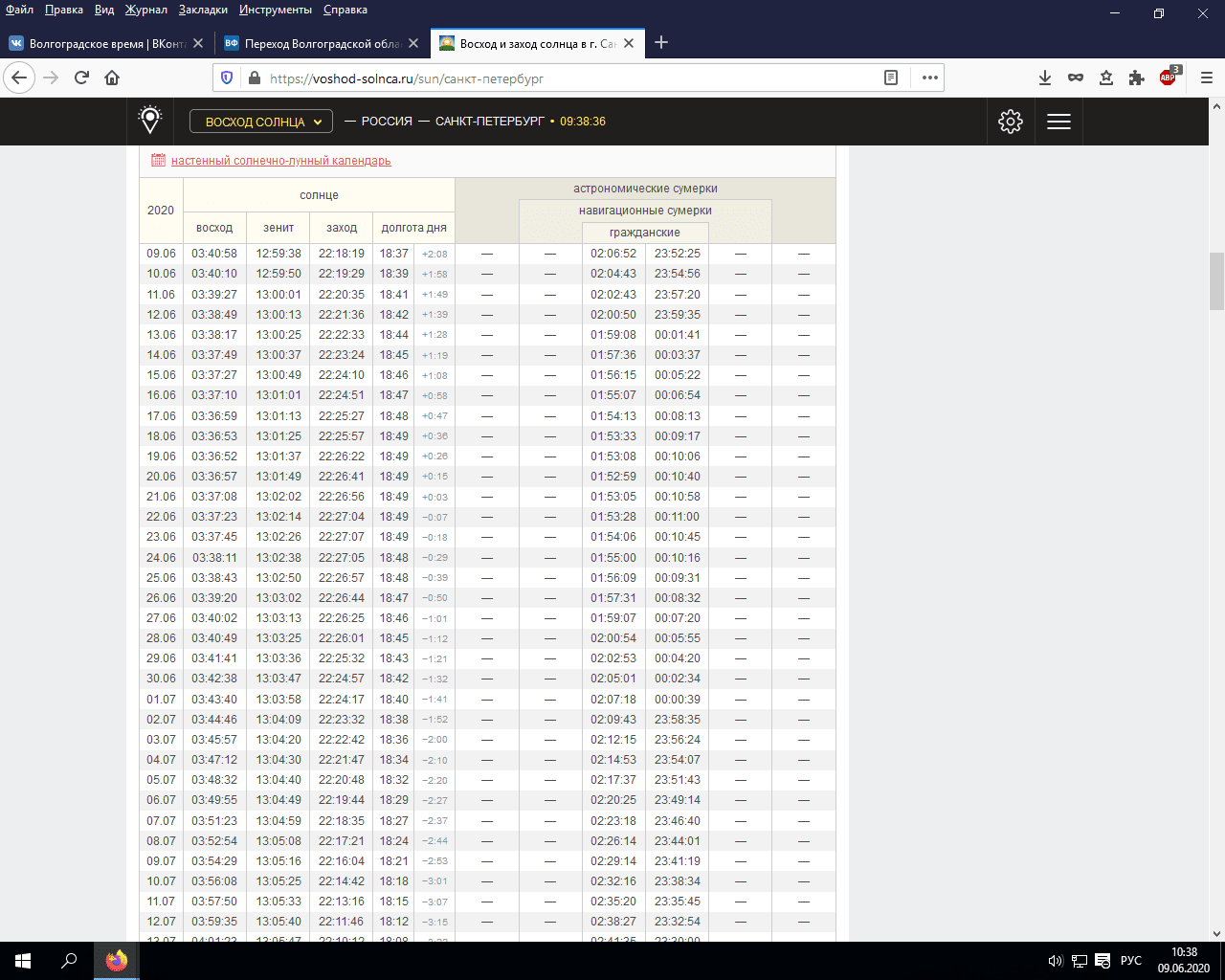This screenshot has height=980, width=1225.
Task: Switch to the Volgograd time VK tab
Action: [105, 43]
